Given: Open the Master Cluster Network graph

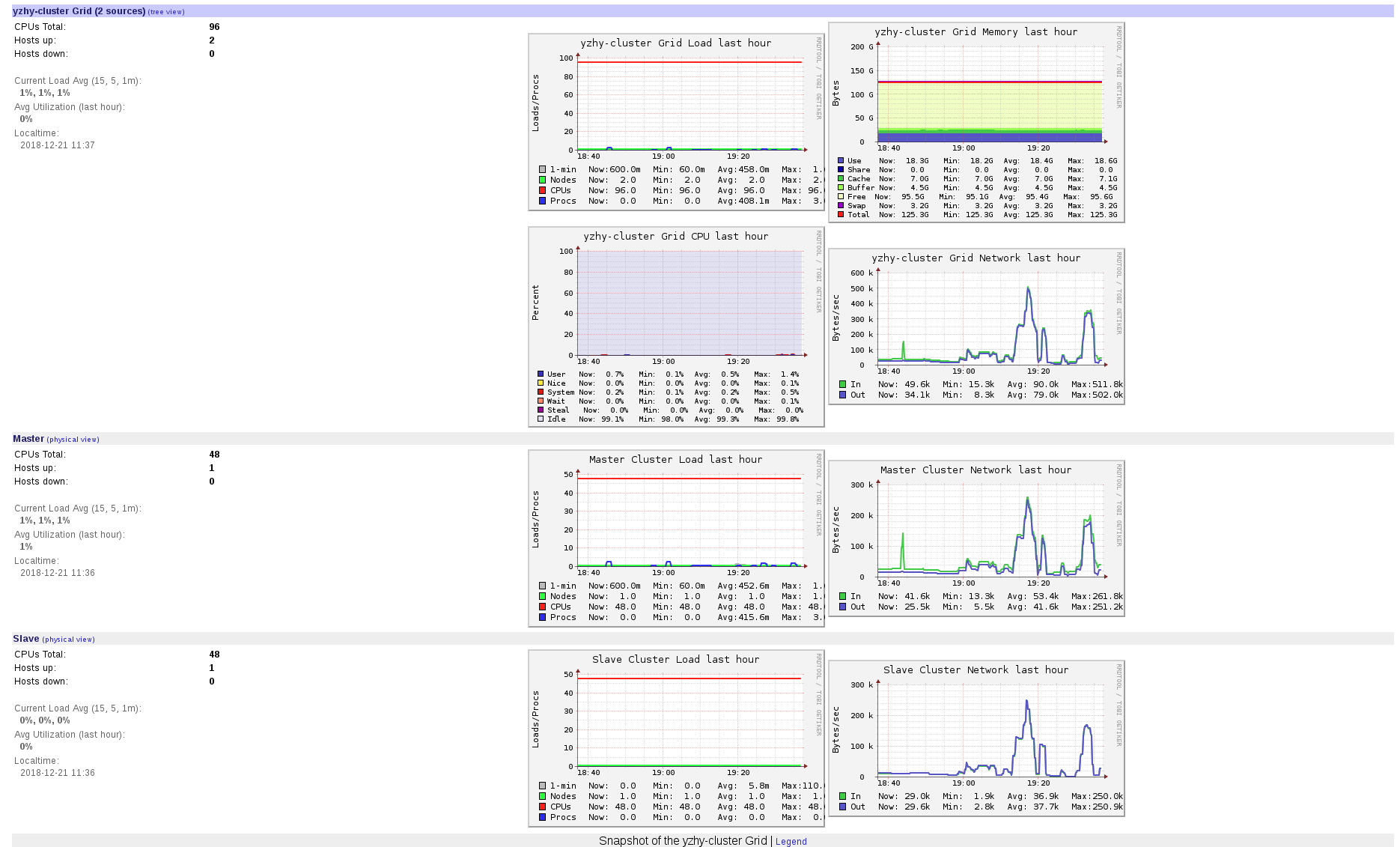Looking at the screenshot, I should tap(976, 538).
